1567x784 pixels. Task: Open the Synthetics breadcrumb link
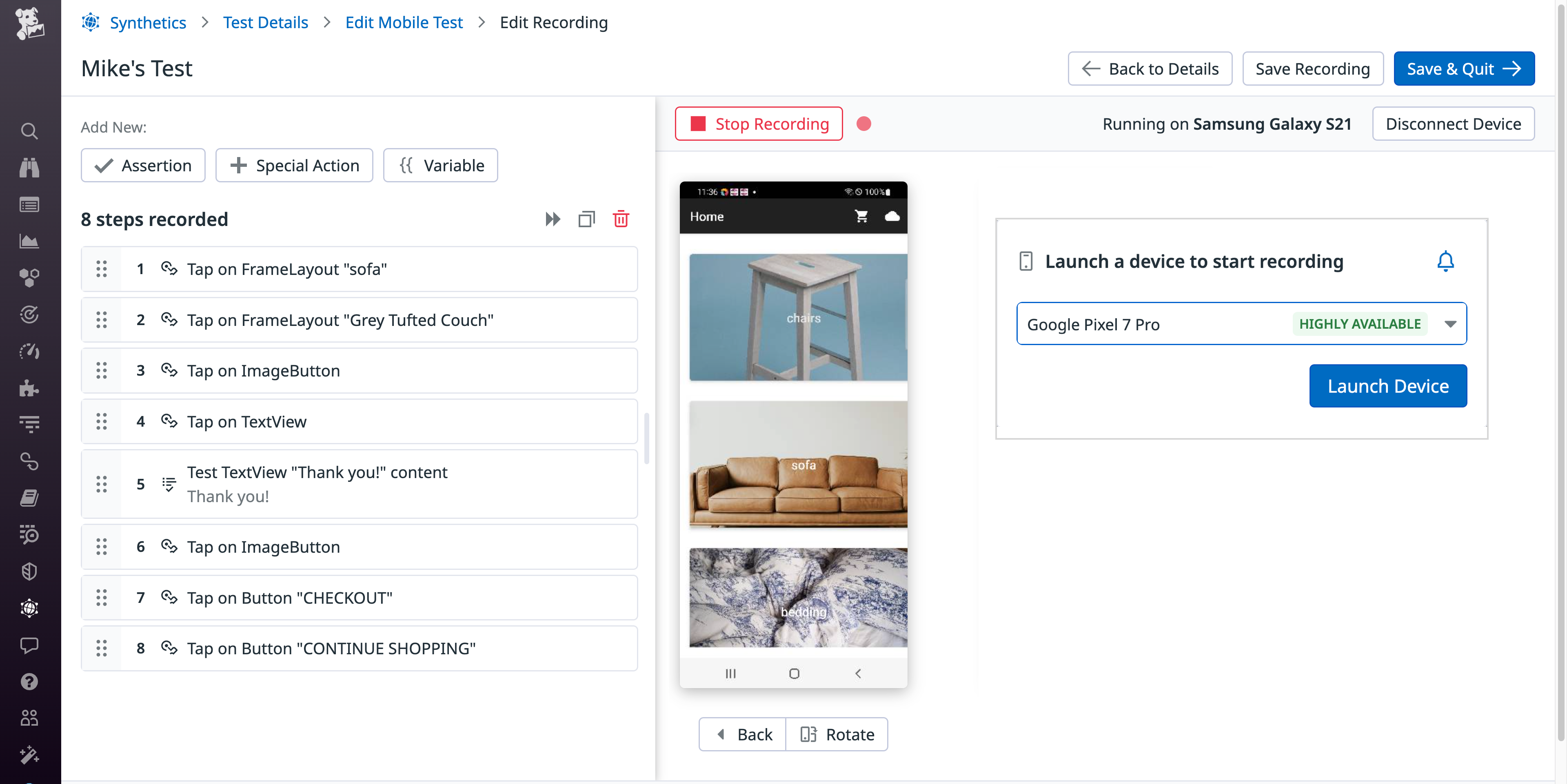[148, 22]
